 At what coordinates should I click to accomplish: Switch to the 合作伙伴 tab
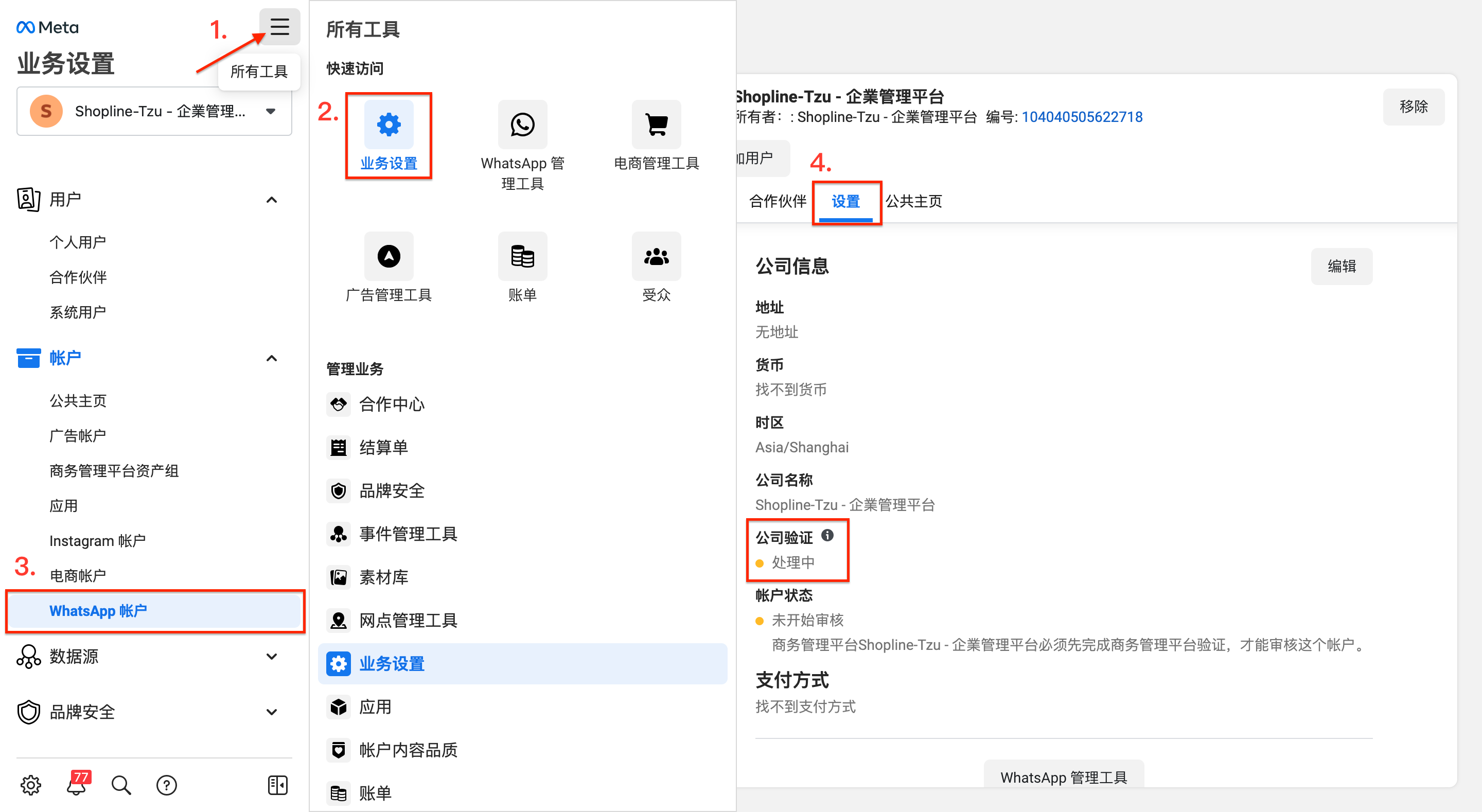[x=778, y=201]
